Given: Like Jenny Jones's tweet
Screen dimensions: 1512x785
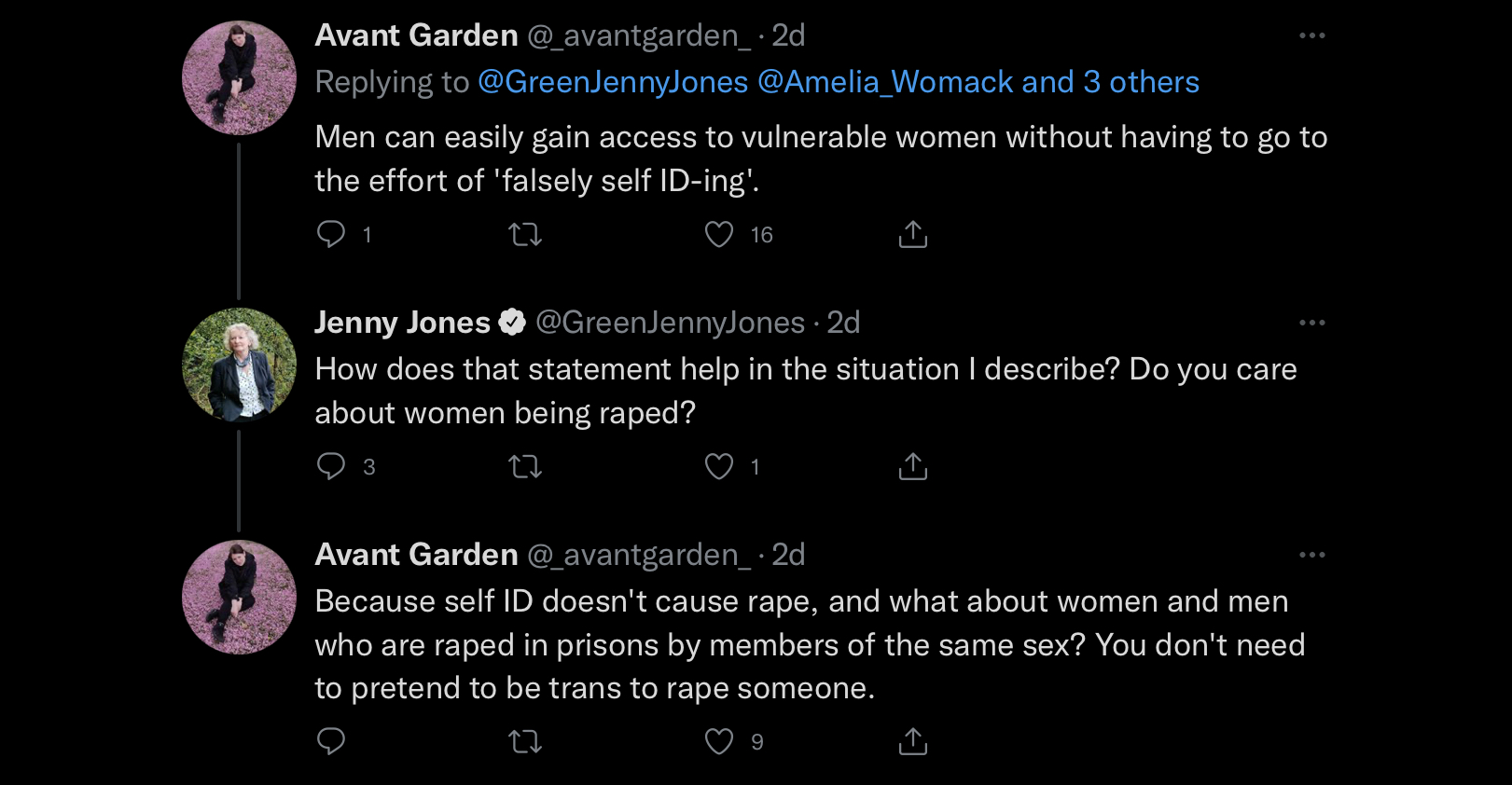Looking at the screenshot, I should 719,466.
